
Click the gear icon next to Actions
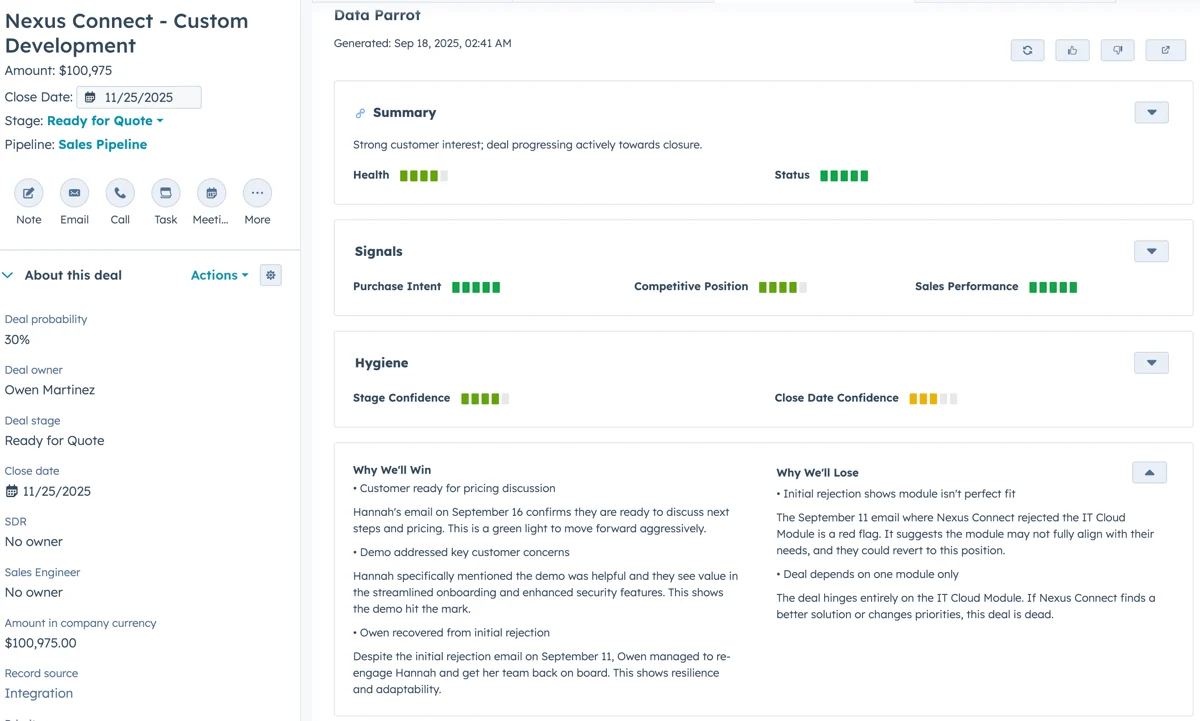[x=270, y=274]
